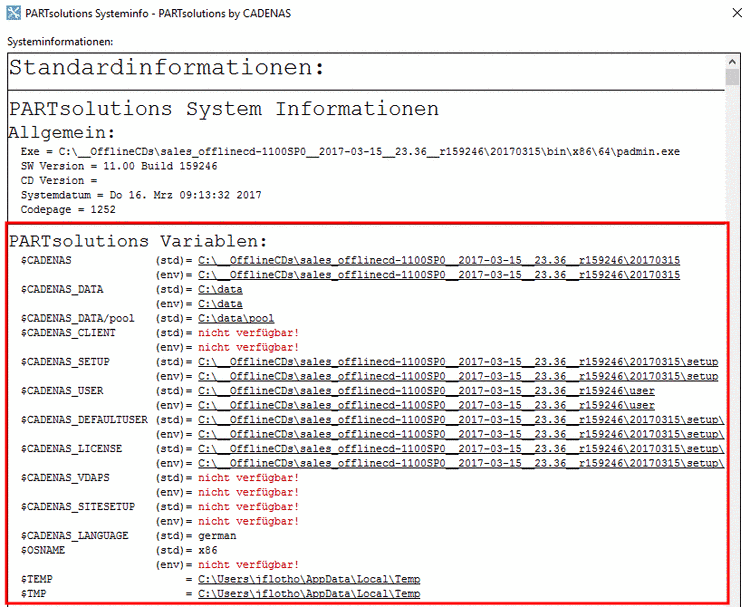The image size is (750, 607).
Task: Open the $CADENAS_SETUP (env) path link
Action: pos(458,376)
